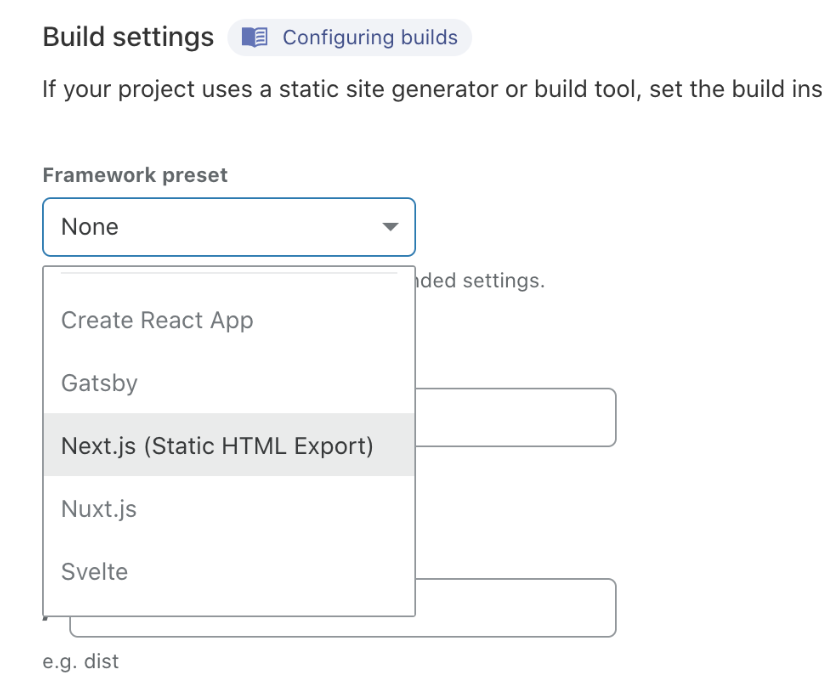Select Create React App preset
Image resolution: width=822 pixels, height=696 pixels.
pos(229,320)
